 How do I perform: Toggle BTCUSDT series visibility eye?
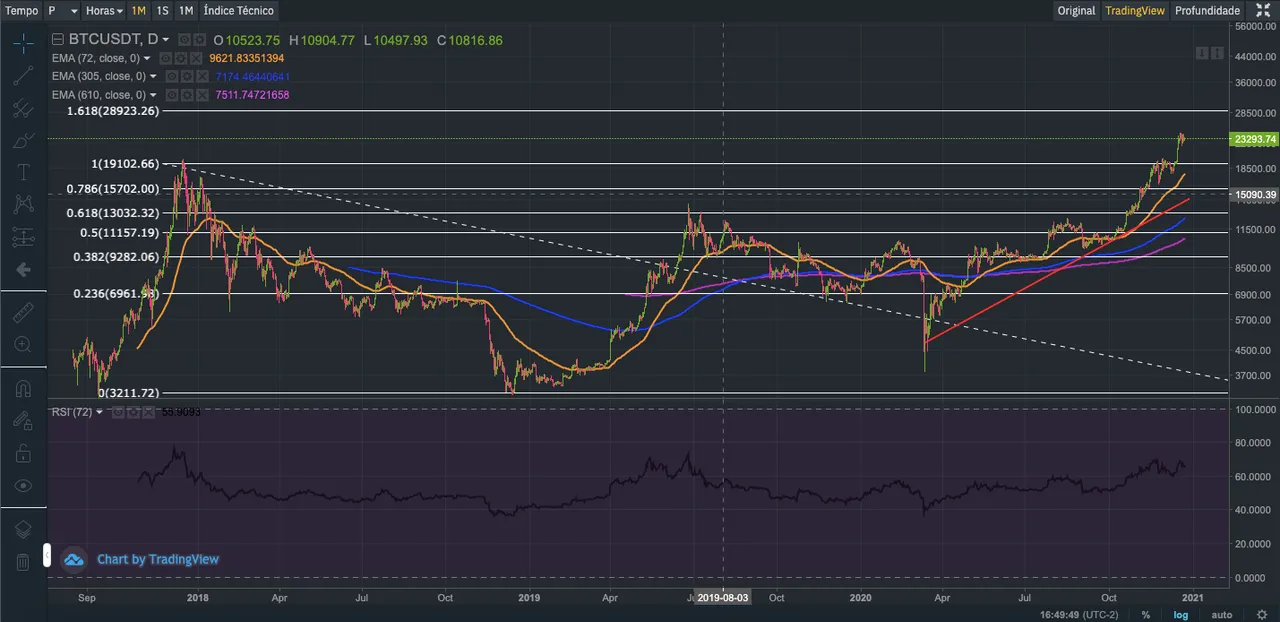185,40
